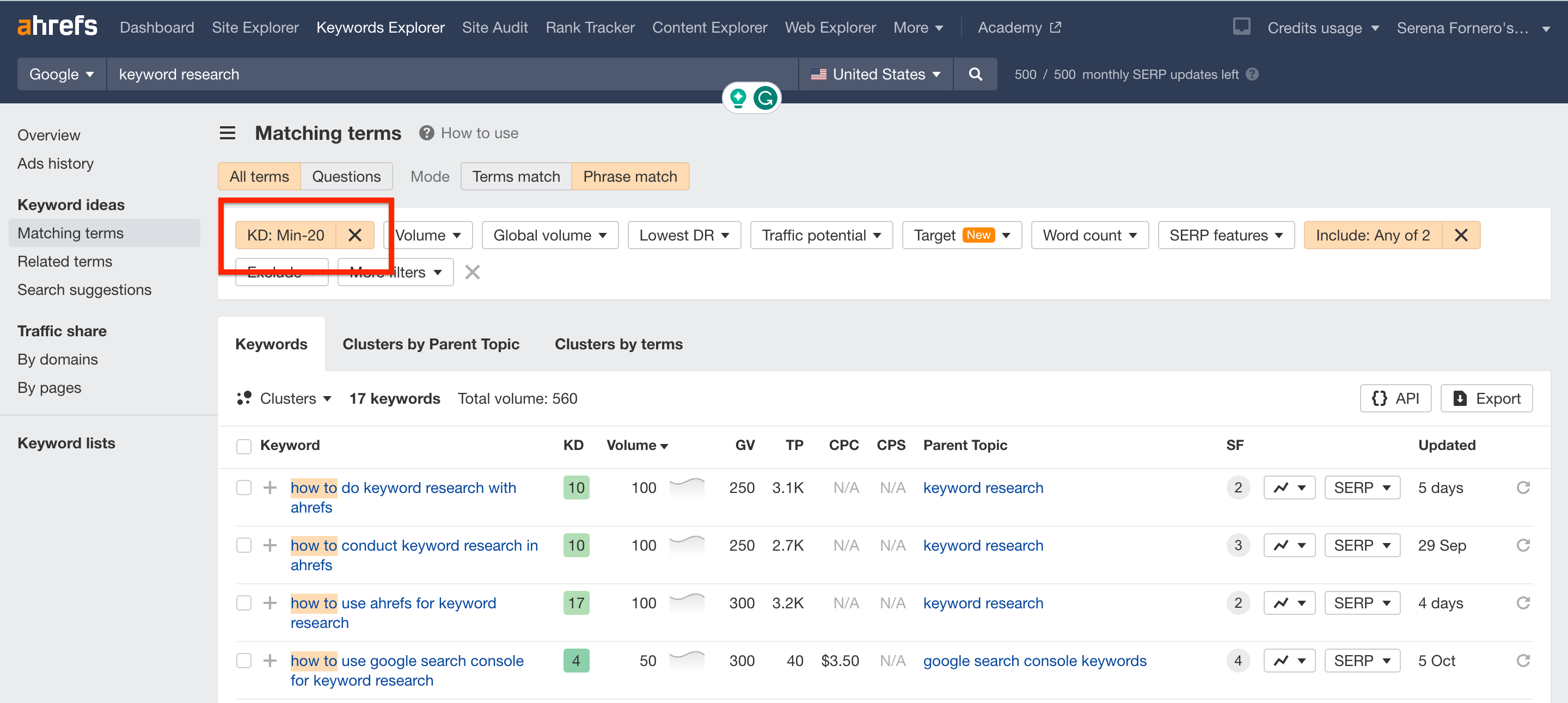Refresh the row updated 5 Oct
Viewport: 1568px width, 703px height.
point(1522,661)
